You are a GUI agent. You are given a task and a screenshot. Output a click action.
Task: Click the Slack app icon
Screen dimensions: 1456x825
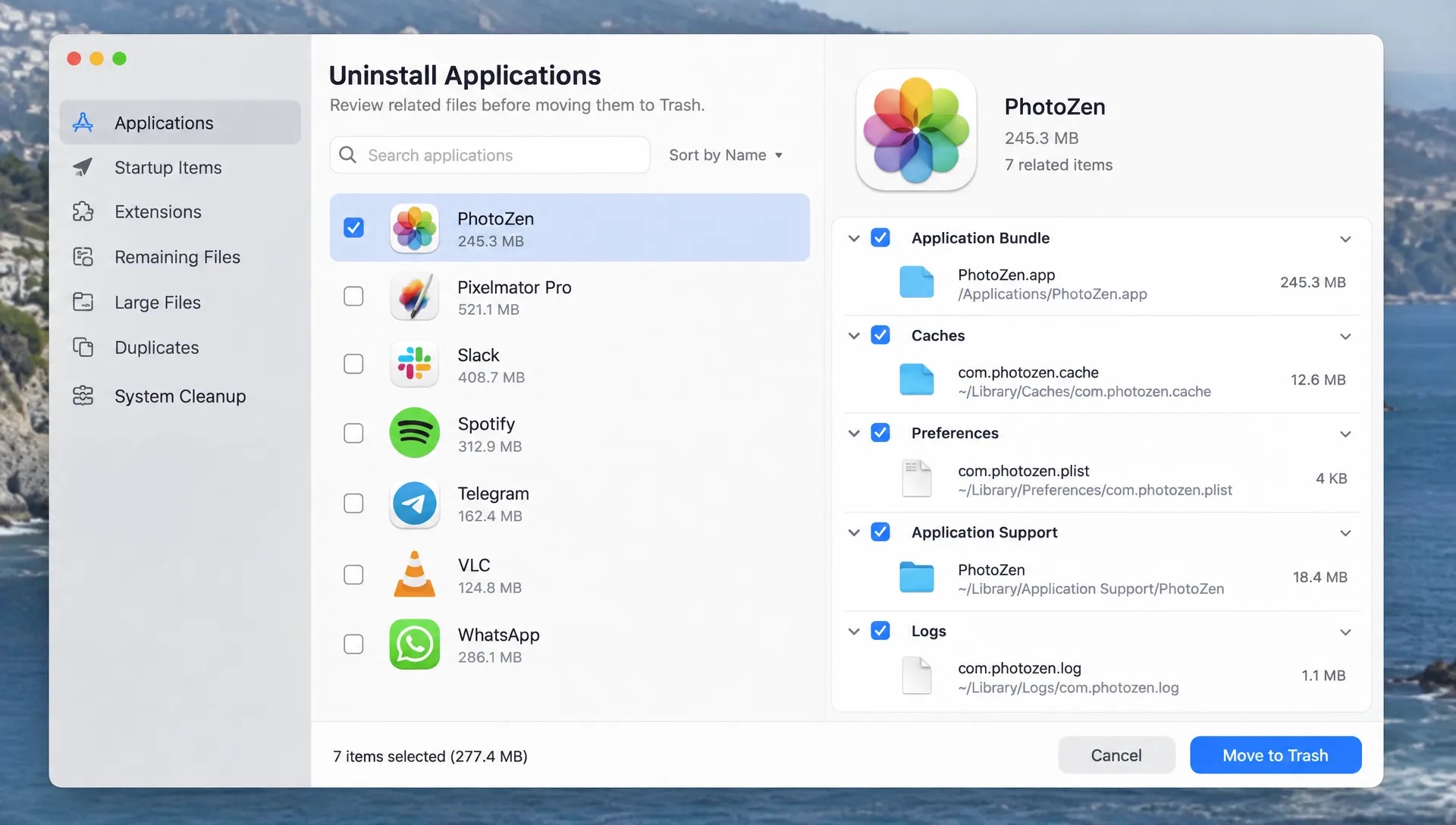(x=414, y=364)
